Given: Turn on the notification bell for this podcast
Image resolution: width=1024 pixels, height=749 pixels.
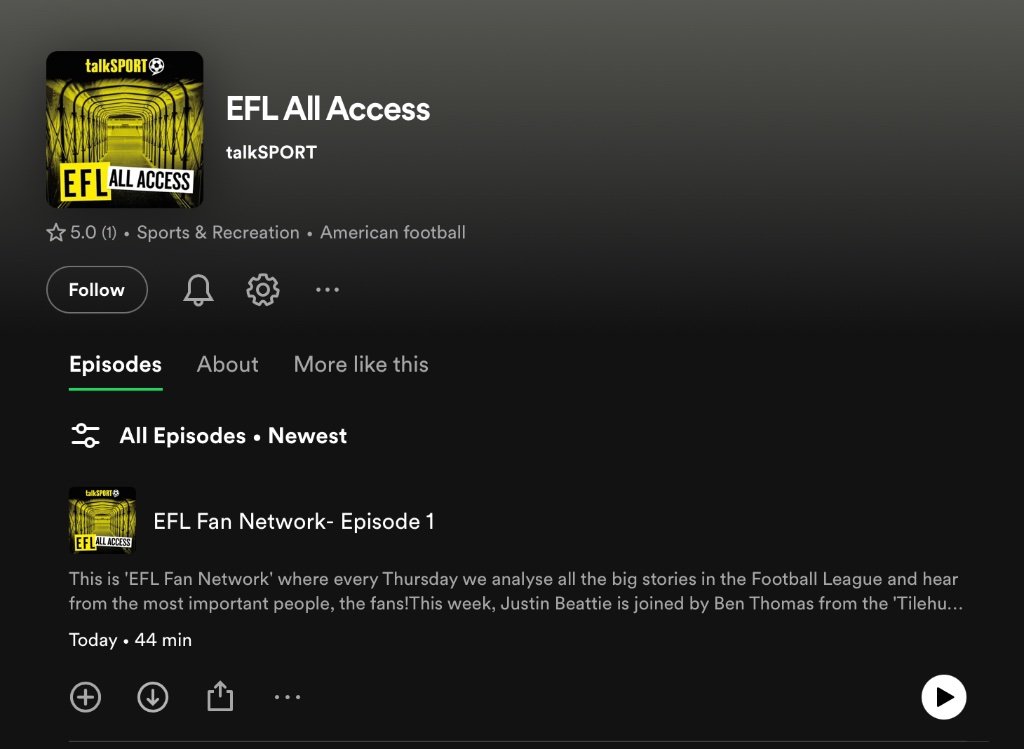Looking at the screenshot, I should click(198, 289).
